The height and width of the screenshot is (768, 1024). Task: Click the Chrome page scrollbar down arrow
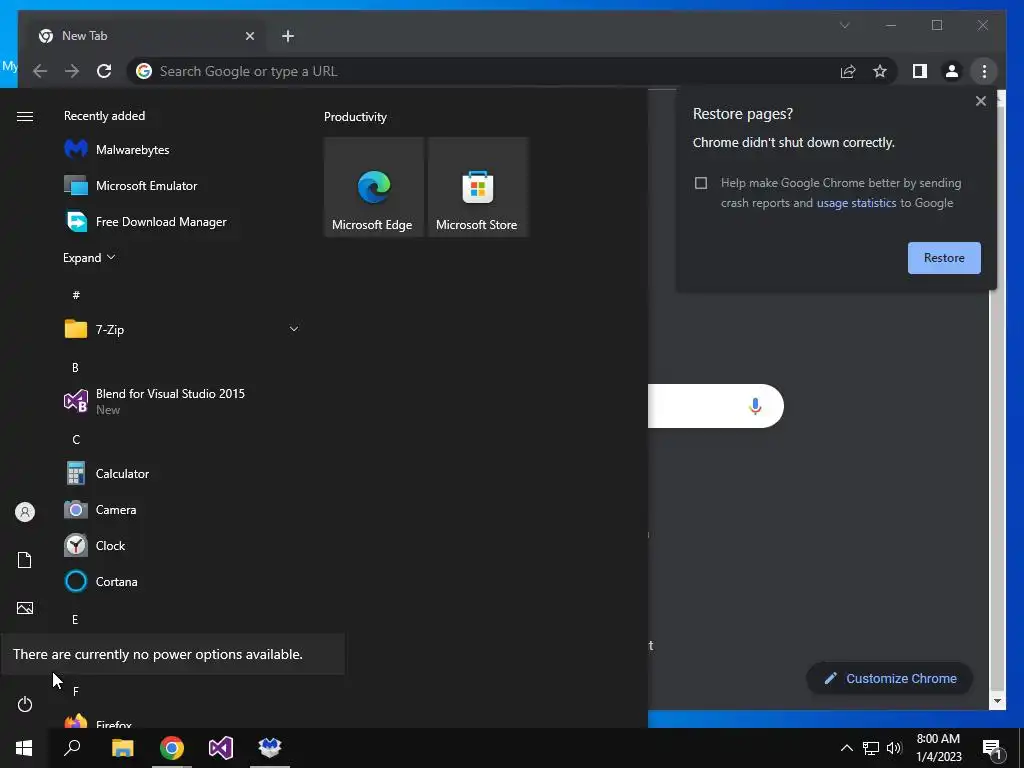997,701
